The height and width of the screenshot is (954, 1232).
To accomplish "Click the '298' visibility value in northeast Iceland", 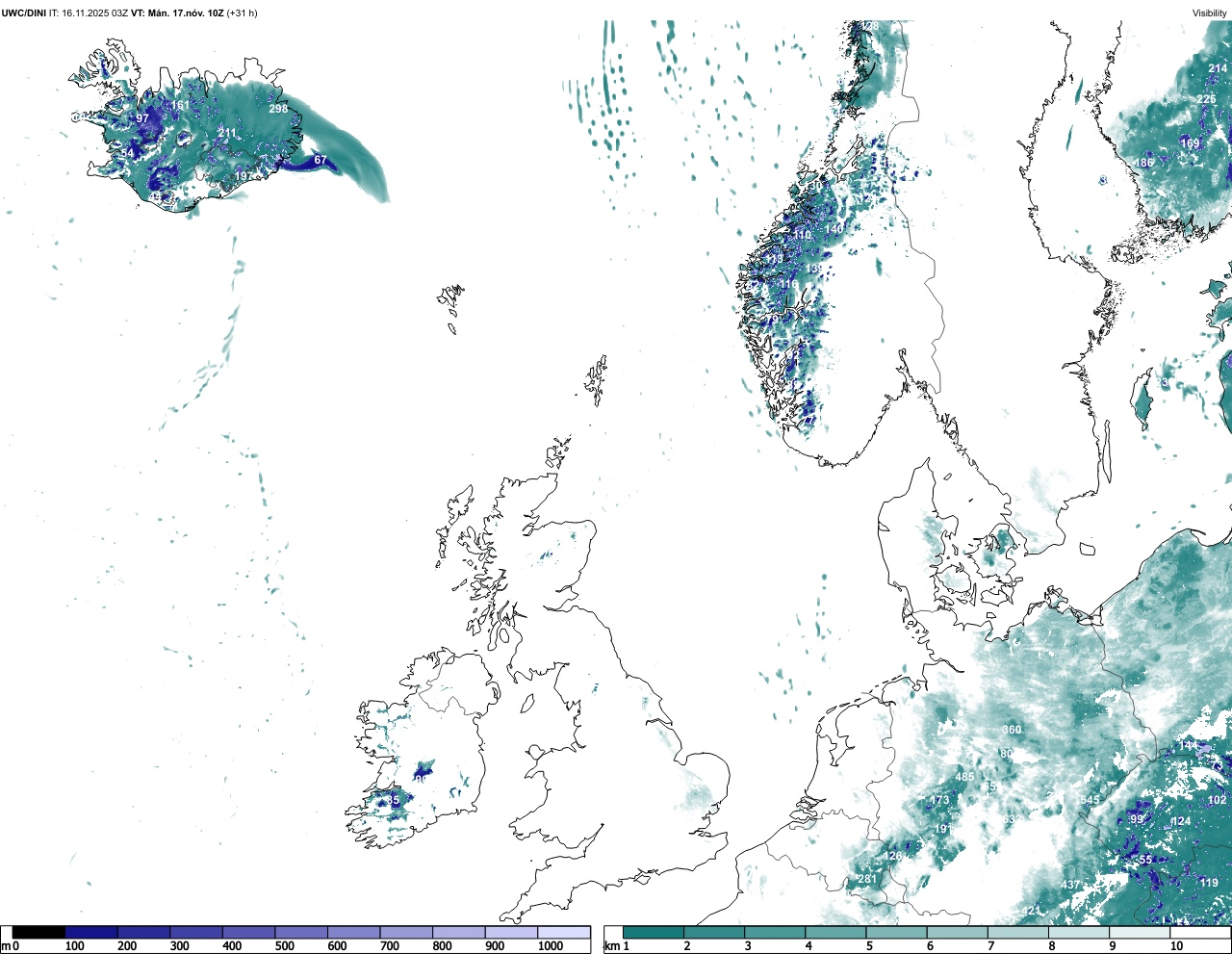I will (278, 109).
